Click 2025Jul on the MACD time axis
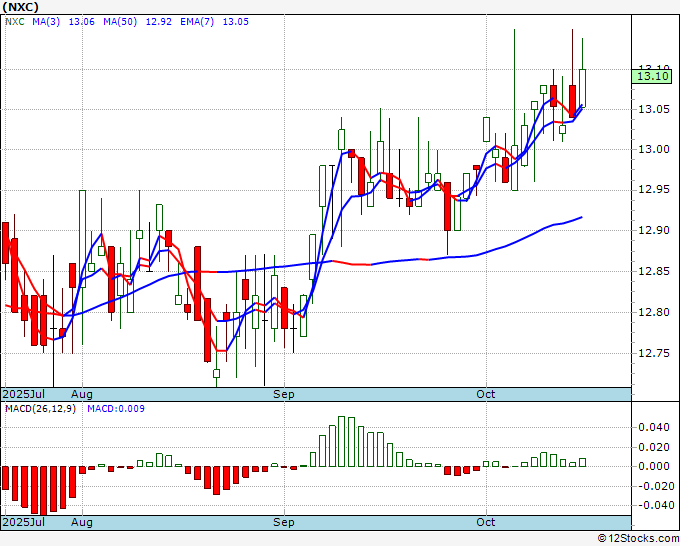 click(x=24, y=522)
